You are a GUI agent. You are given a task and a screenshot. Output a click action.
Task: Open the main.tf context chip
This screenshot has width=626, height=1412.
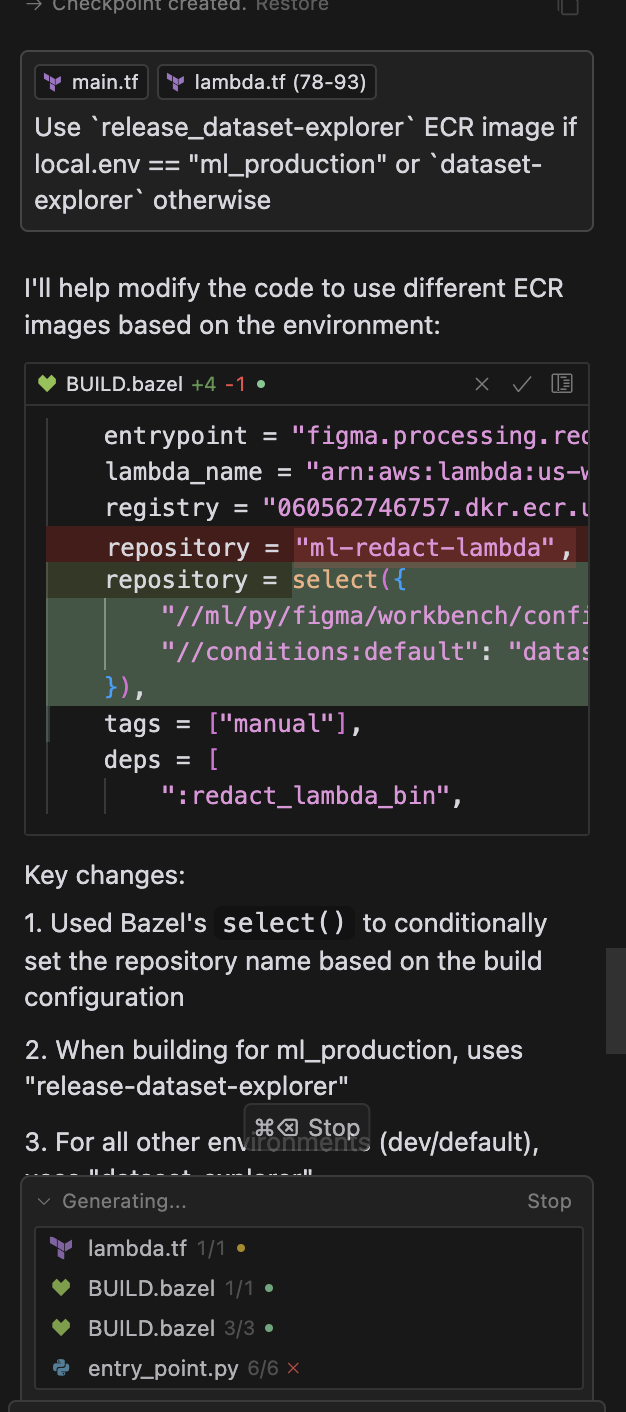click(x=92, y=83)
